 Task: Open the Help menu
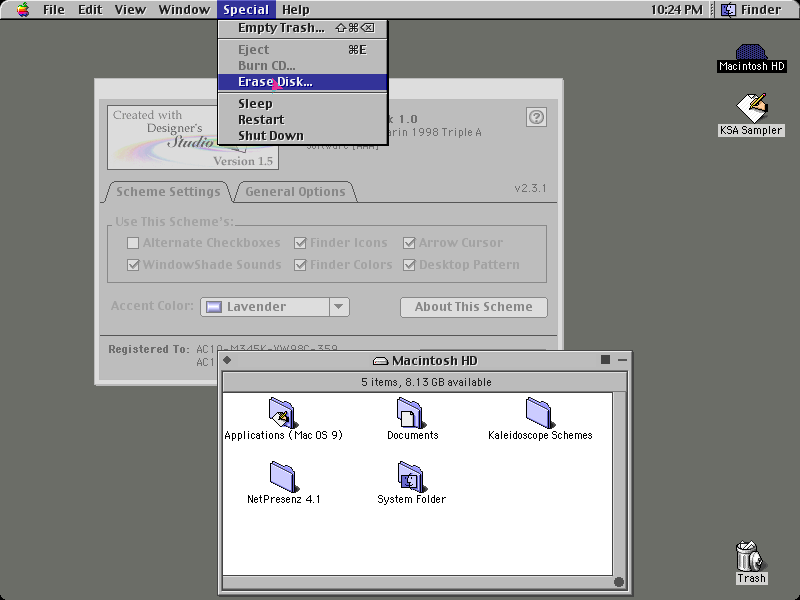(296, 10)
